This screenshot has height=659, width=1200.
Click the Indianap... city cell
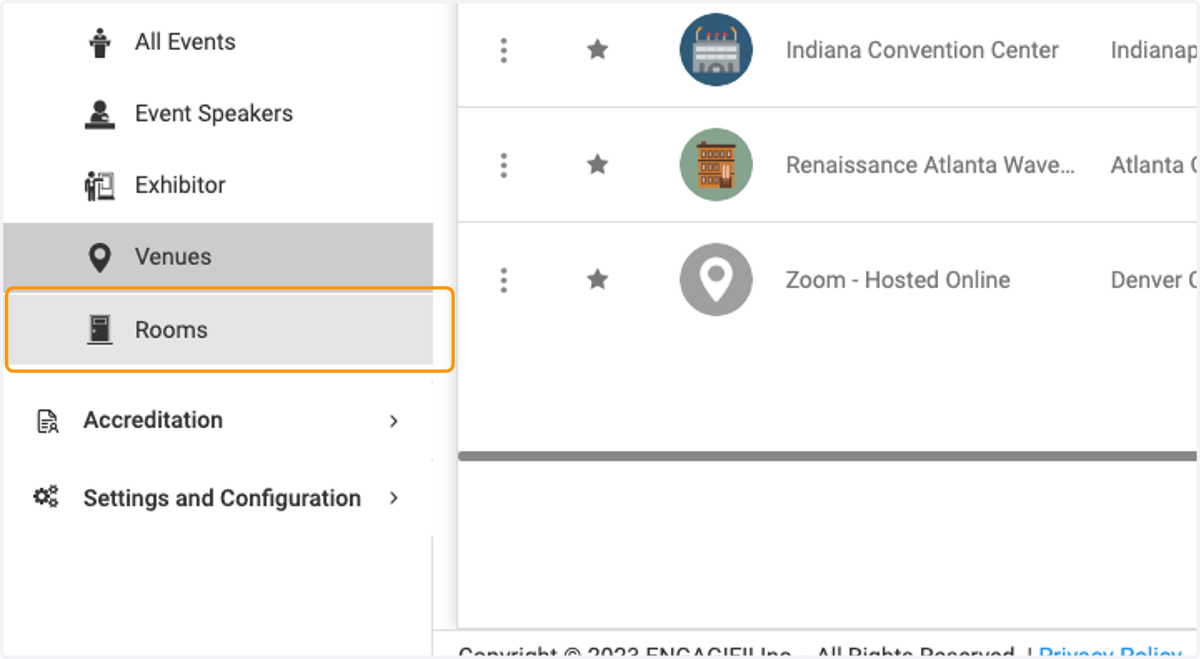(1155, 50)
